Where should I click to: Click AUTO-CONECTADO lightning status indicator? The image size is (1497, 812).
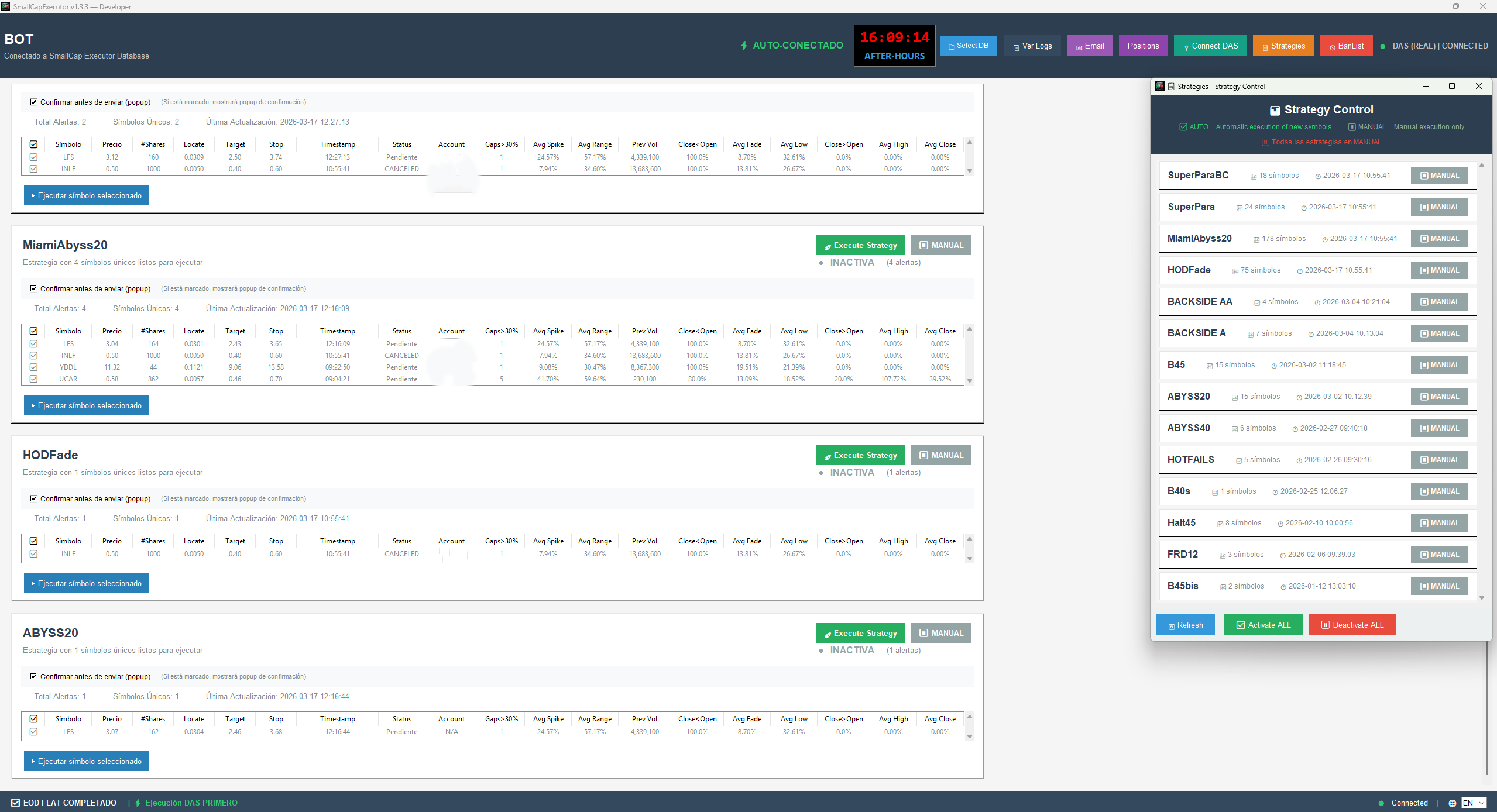[x=792, y=46]
